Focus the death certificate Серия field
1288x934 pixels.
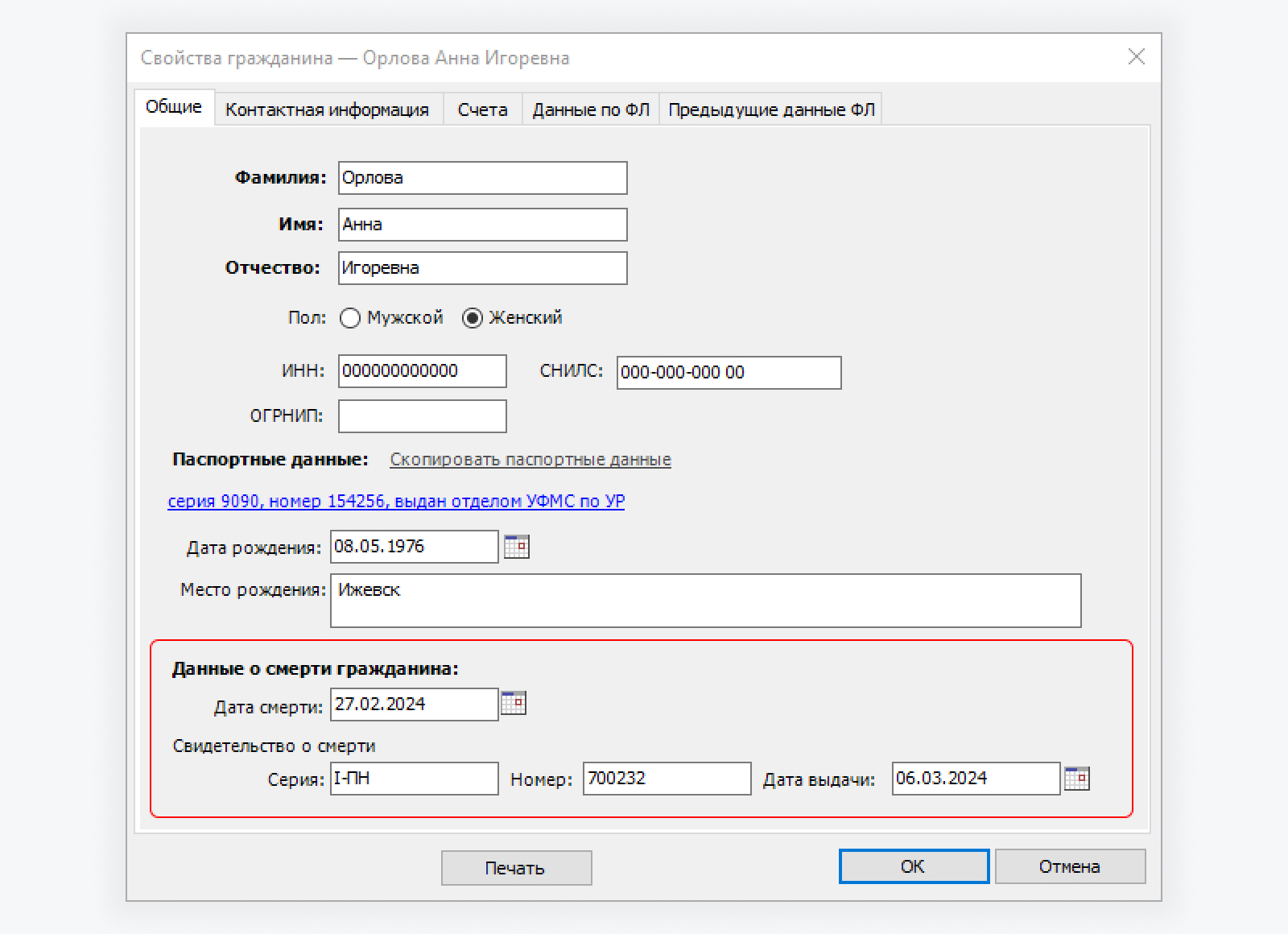tap(415, 779)
